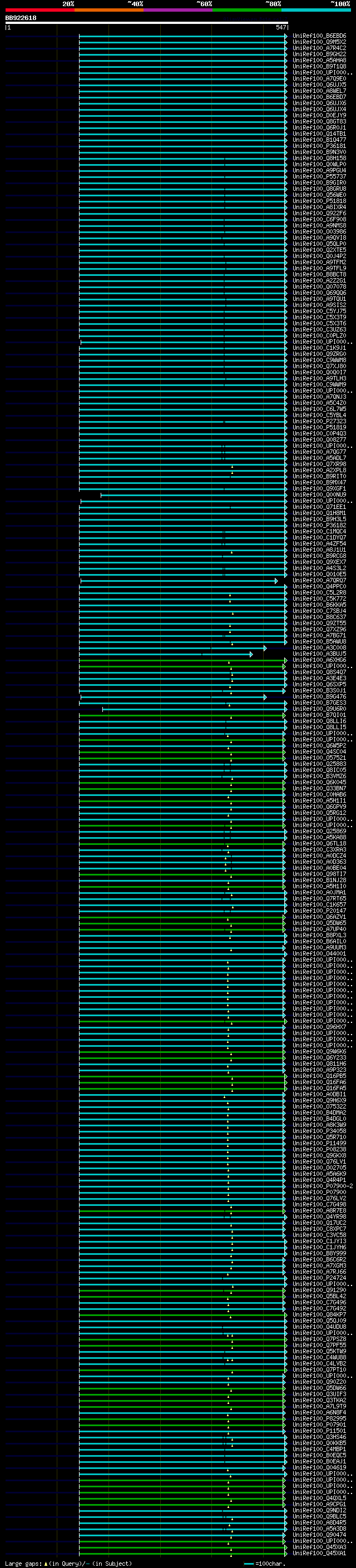356x1568 pixels.
Task: Click the arrowhead ending the UniRef100_A3C008 alignment
Action: click(265, 647)
